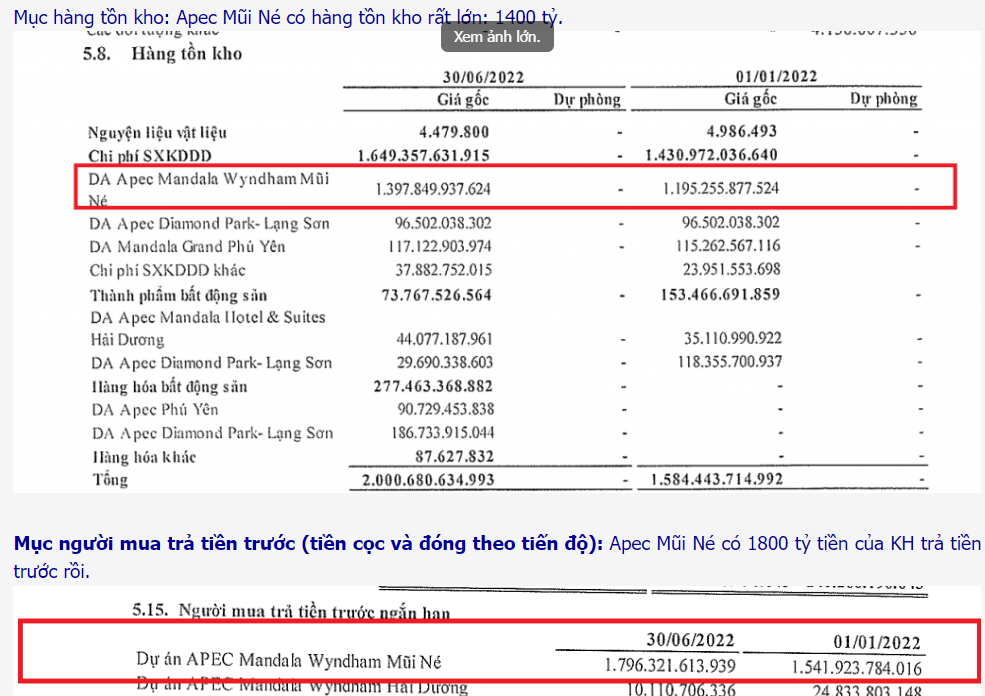The image size is (985, 696).
Task: Click the '5.8. Hàng tồn kho' section title
Action: pos(162,54)
